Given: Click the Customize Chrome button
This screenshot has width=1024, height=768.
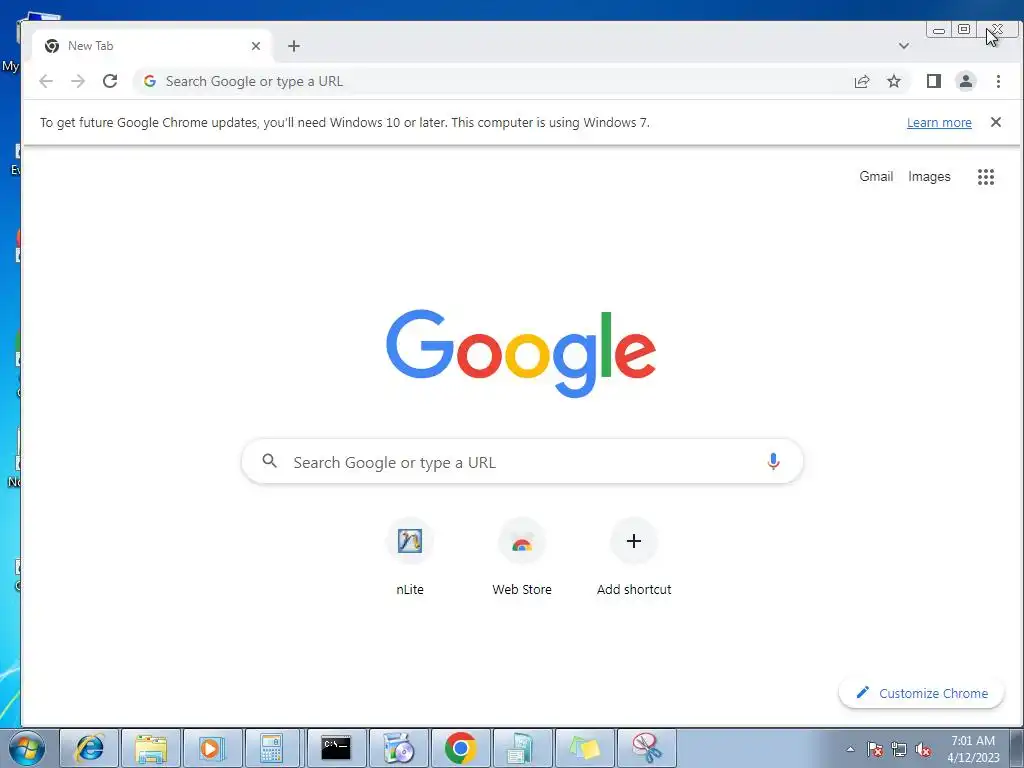Looking at the screenshot, I should click(921, 693).
